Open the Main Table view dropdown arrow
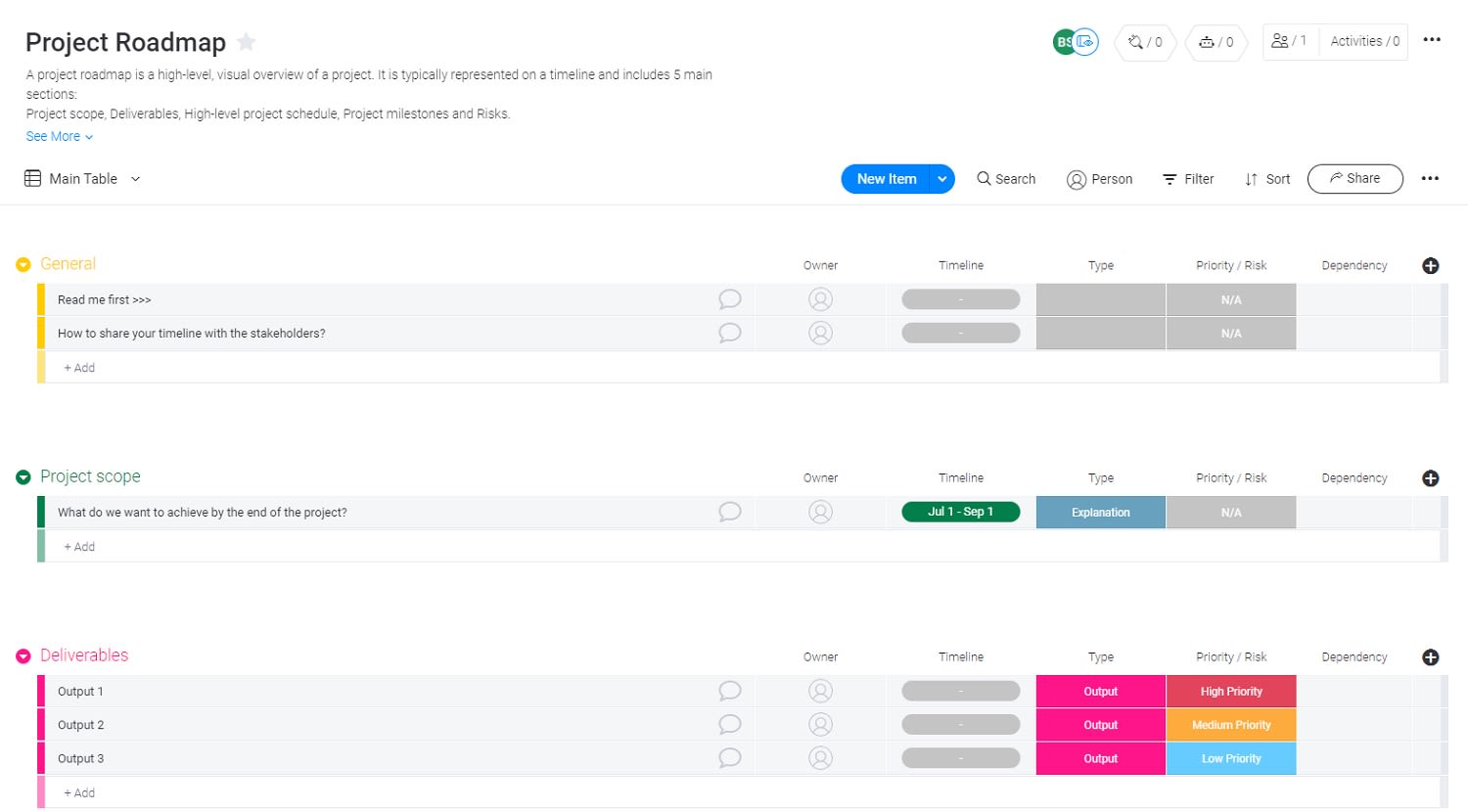This screenshot has width=1468, height=812. pyautogui.click(x=135, y=179)
